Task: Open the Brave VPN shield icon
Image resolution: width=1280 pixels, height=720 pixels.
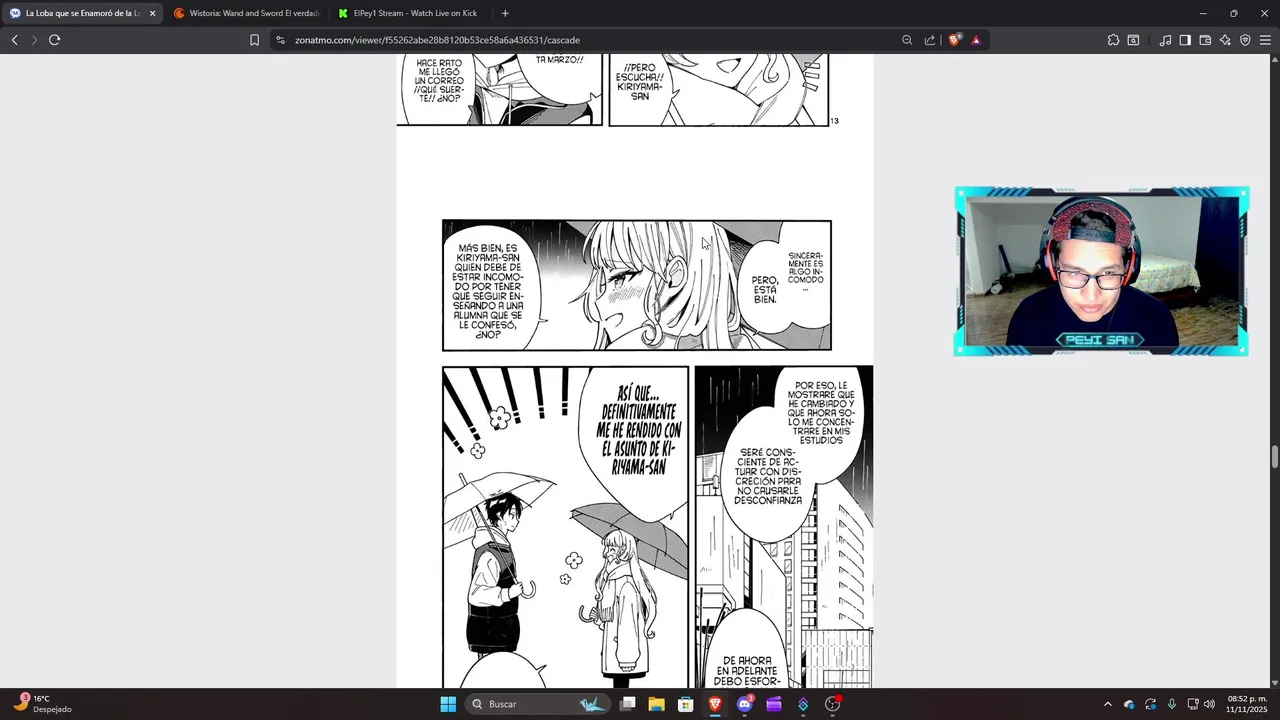Action: (x=1245, y=40)
